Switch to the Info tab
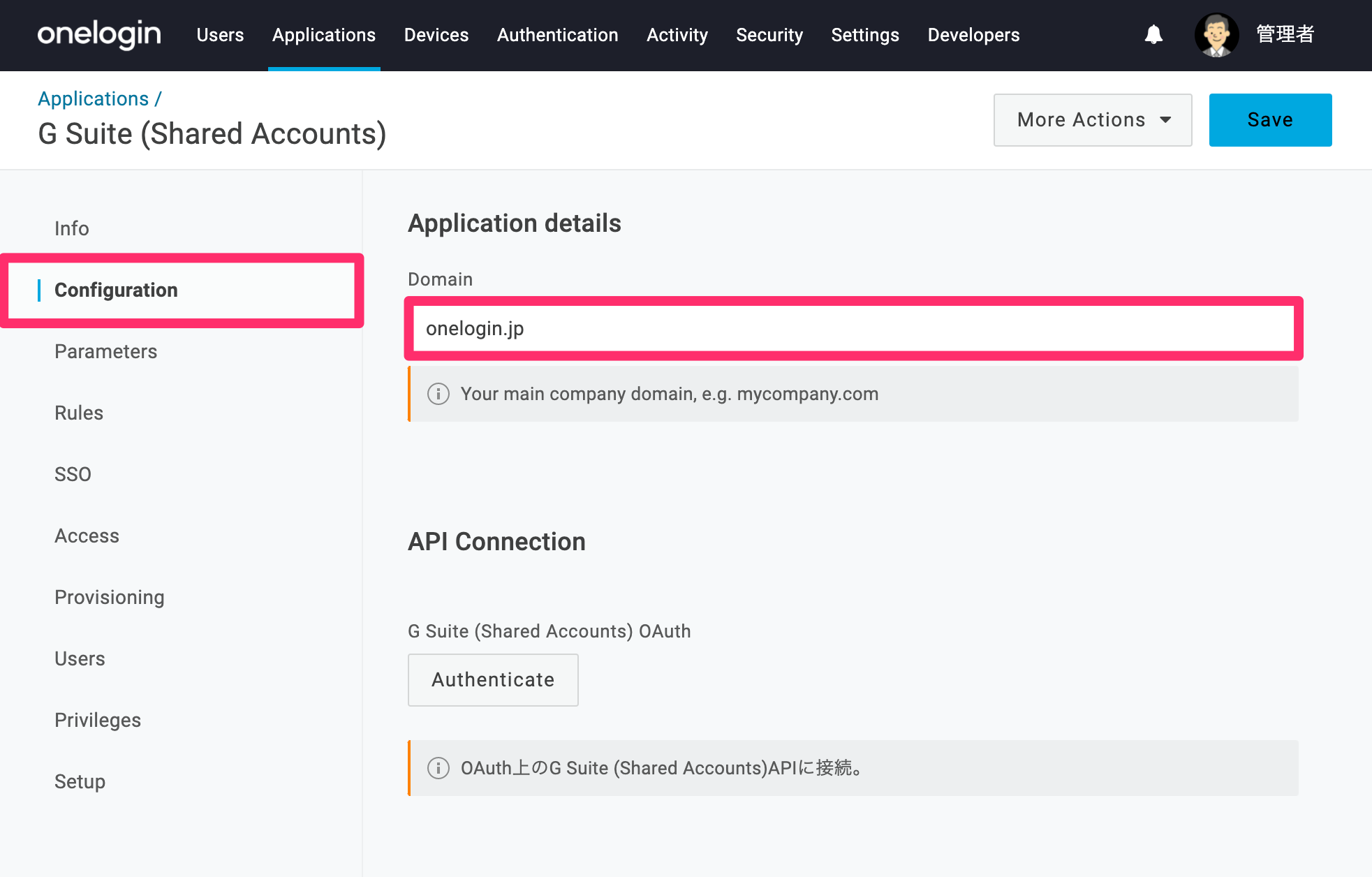1372x877 pixels. click(x=72, y=228)
